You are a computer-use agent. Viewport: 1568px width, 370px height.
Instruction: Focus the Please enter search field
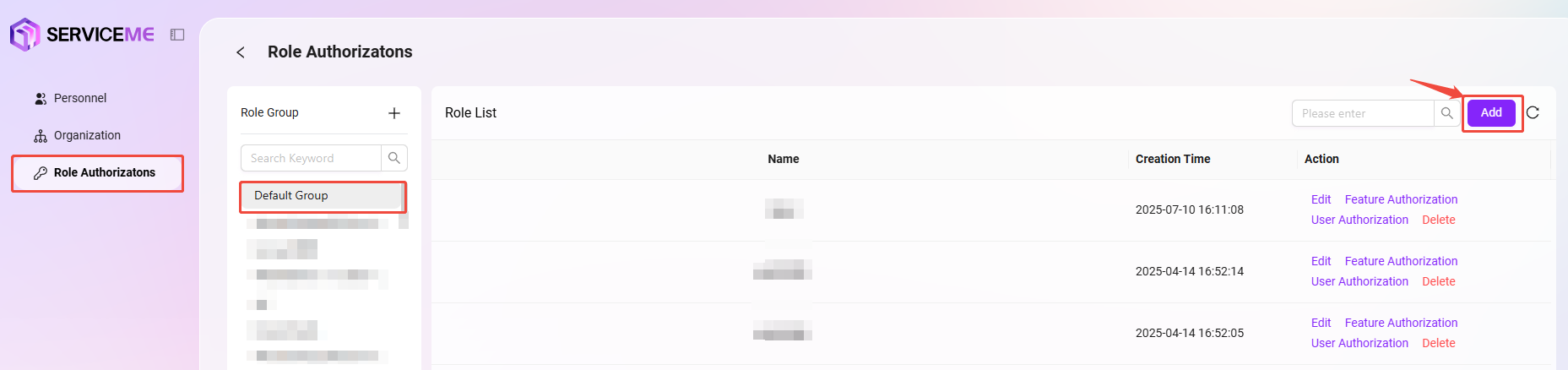pyautogui.click(x=1363, y=113)
